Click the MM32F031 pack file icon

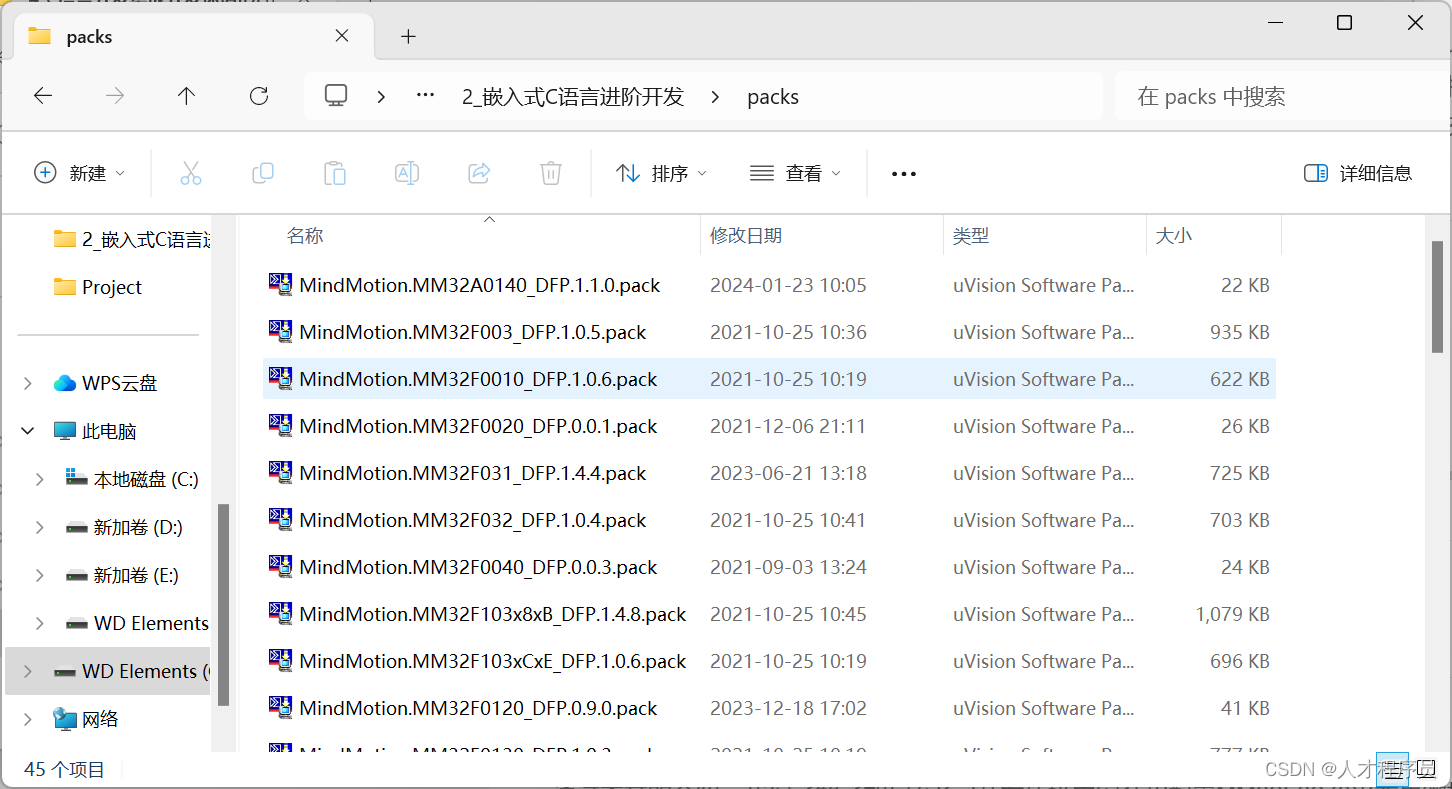click(x=281, y=473)
